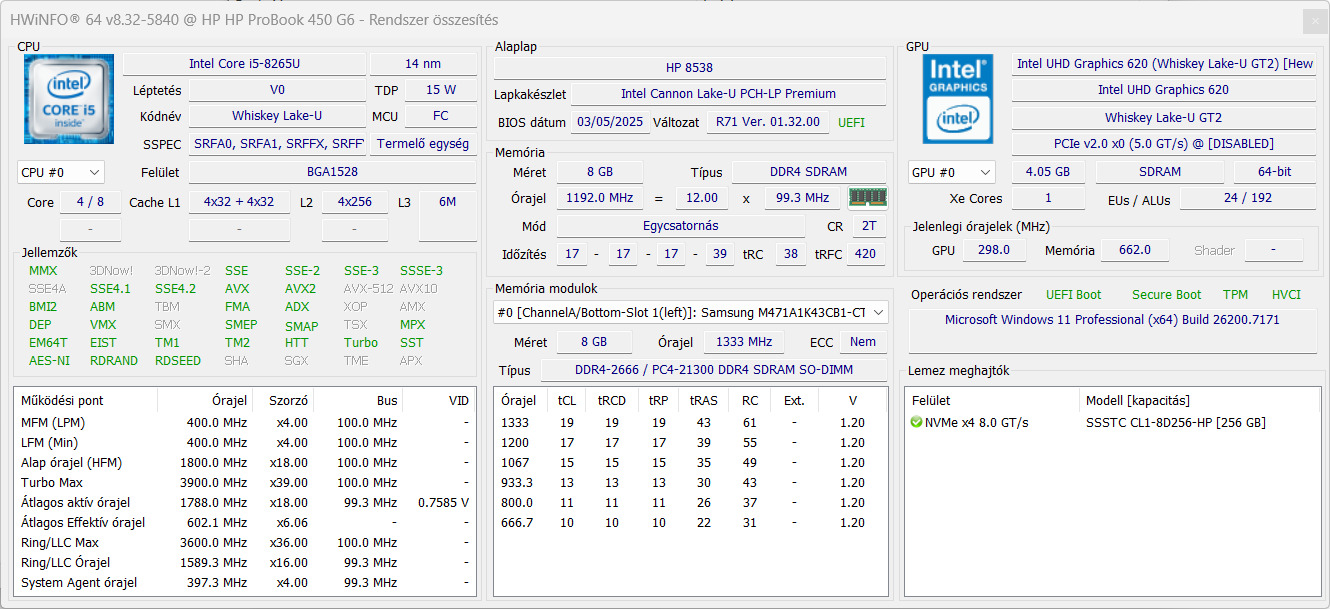
Task: Open the GPU #0 selector dropdown
Action: click(952, 172)
